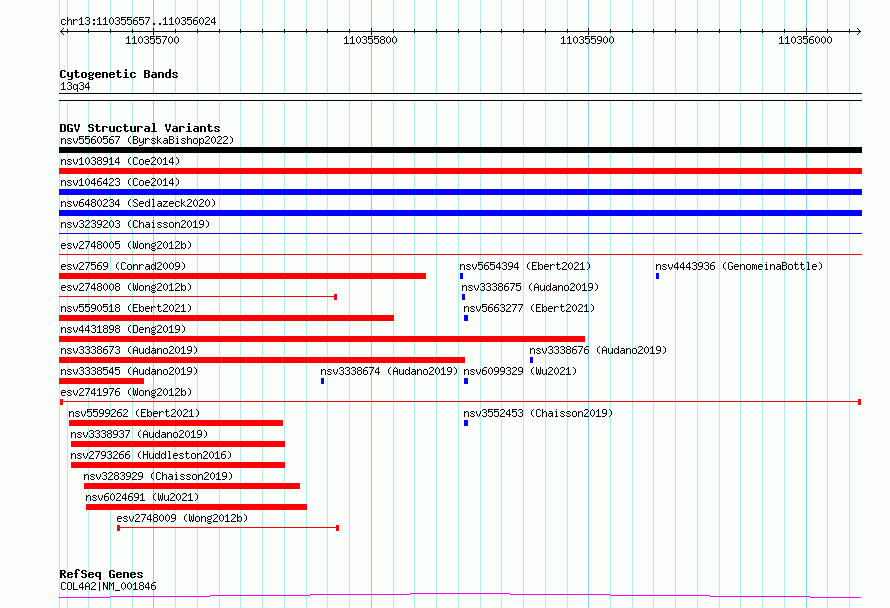890x608 pixels.
Task: Open nsv4443936 (GenomeinaBottle) label
Action: [x=739, y=266]
